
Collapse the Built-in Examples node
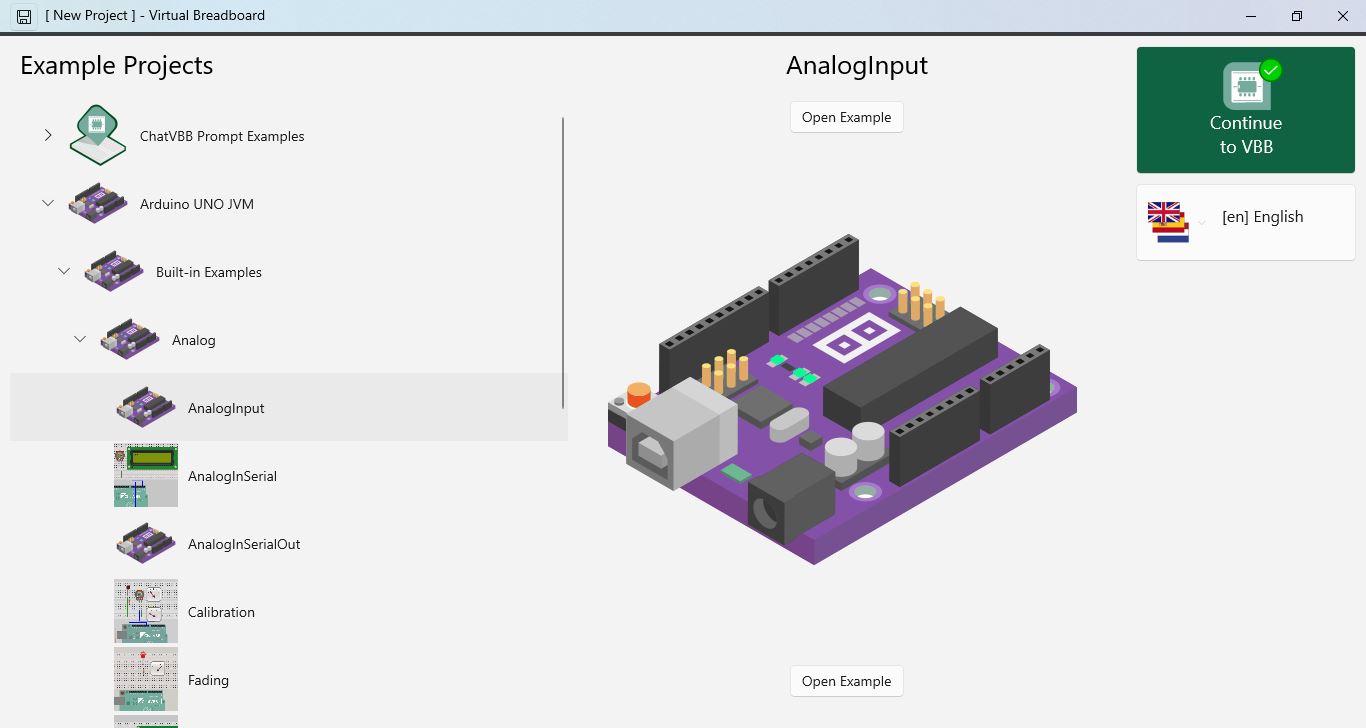(x=64, y=271)
